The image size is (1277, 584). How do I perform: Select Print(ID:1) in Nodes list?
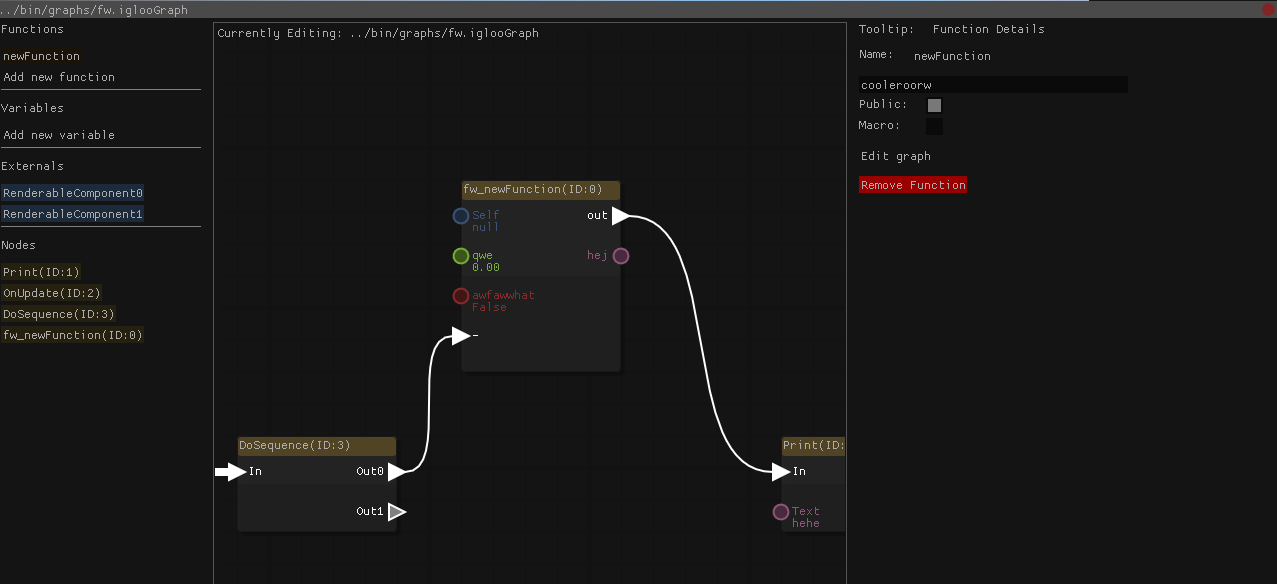[41, 272]
